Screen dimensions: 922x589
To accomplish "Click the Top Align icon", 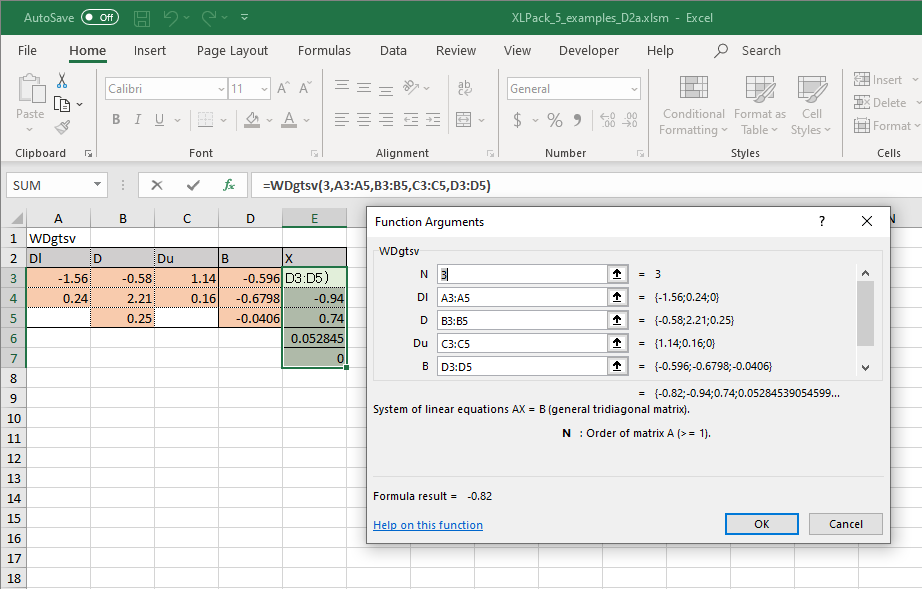I will point(342,88).
